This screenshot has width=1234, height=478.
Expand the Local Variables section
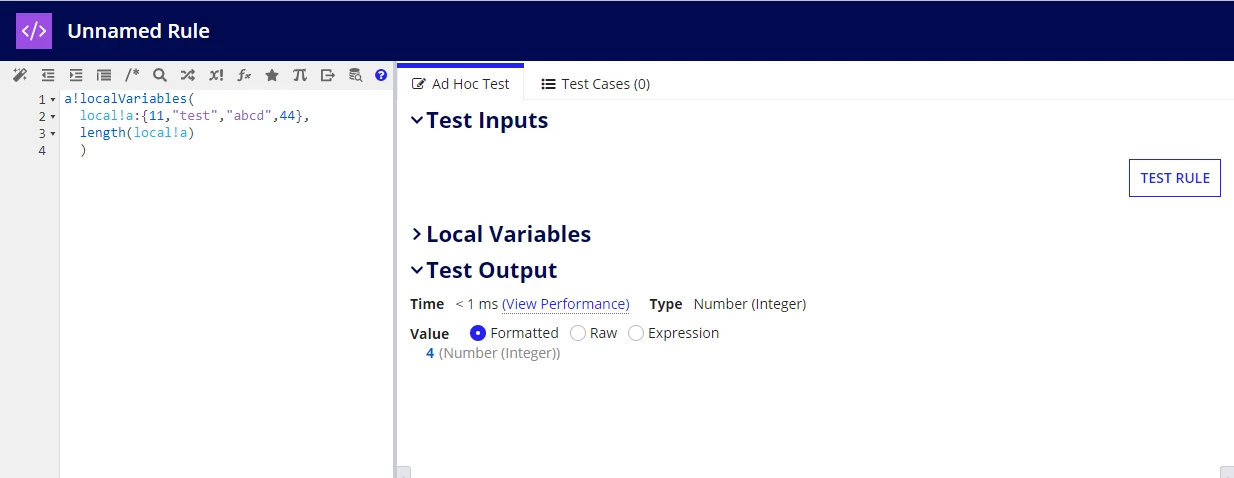point(417,234)
